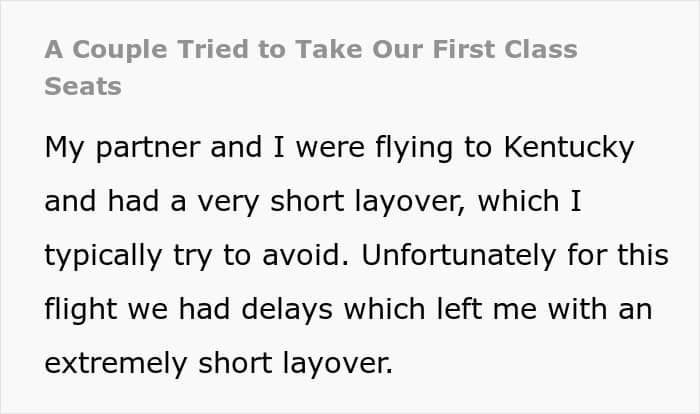700x414 pixels.
Task: Click the word 'delays' in the paragraph
Action: pos(287,309)
